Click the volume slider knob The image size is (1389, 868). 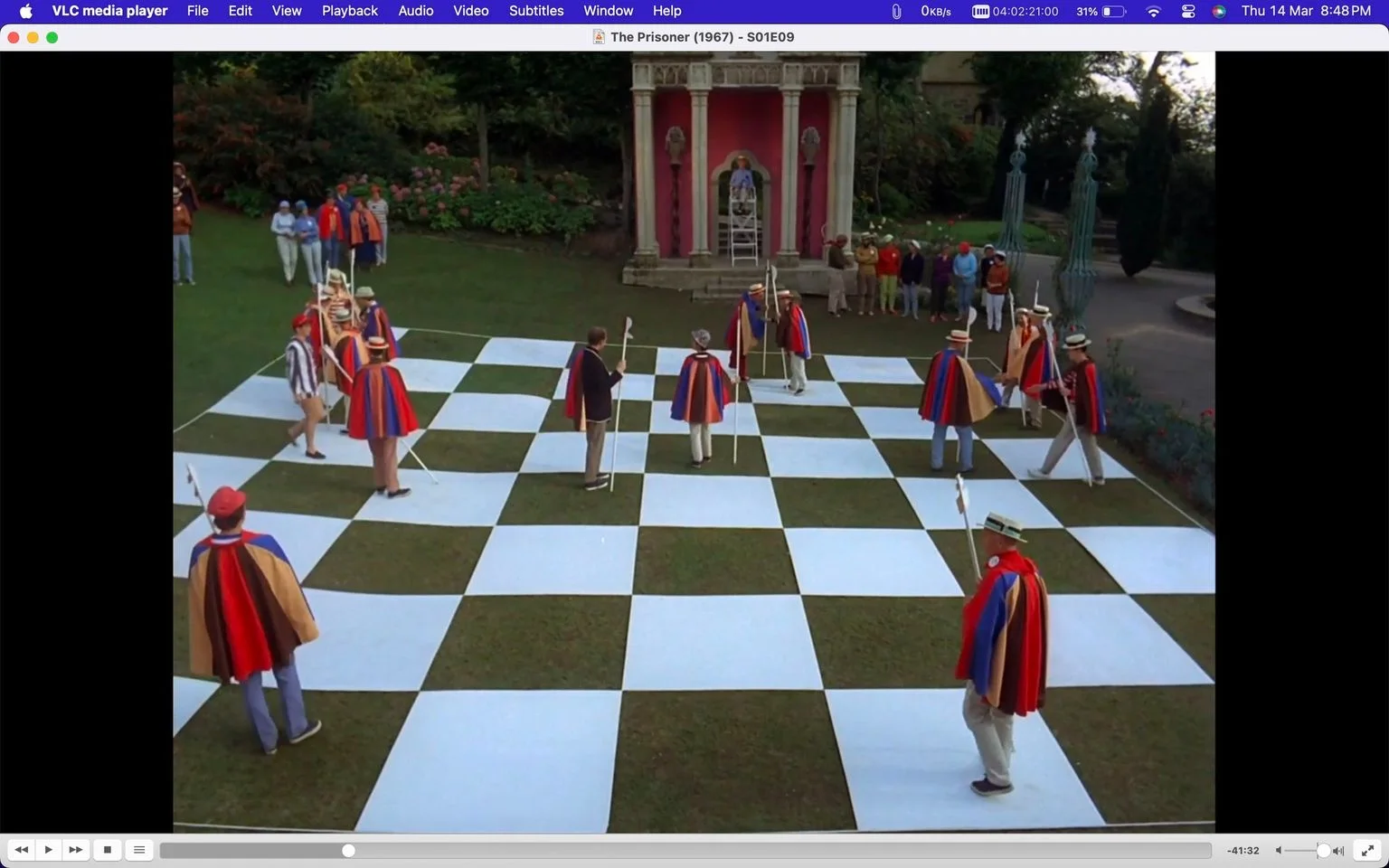tap(1323, 851)
